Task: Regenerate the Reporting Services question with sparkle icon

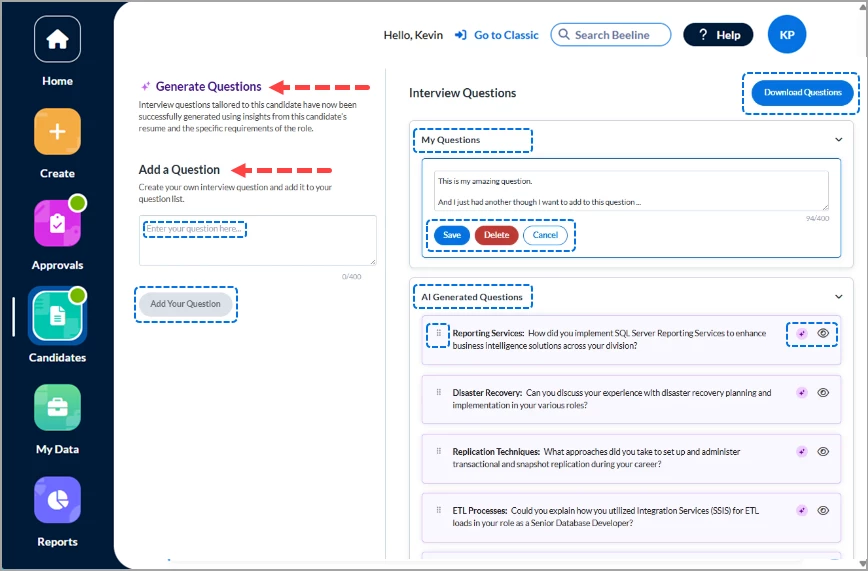Action: pyautogui.click(x=802, y=333)
